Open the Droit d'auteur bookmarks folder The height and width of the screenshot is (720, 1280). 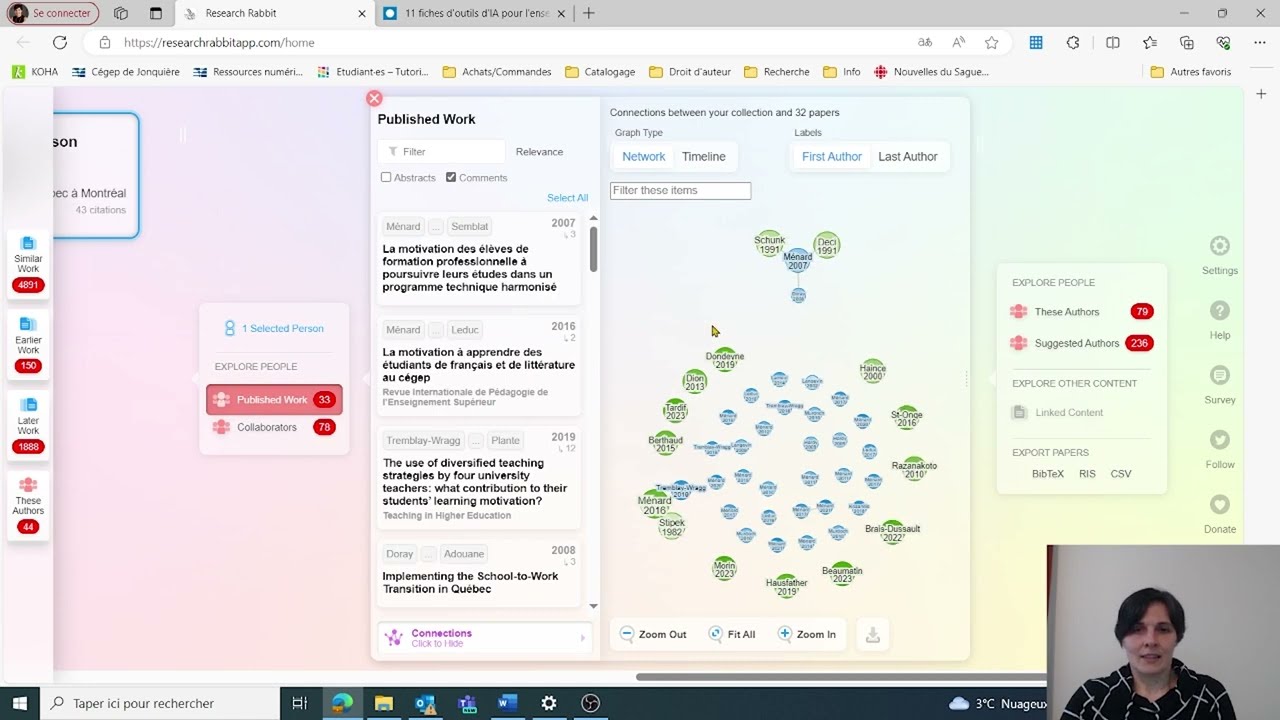689,72
